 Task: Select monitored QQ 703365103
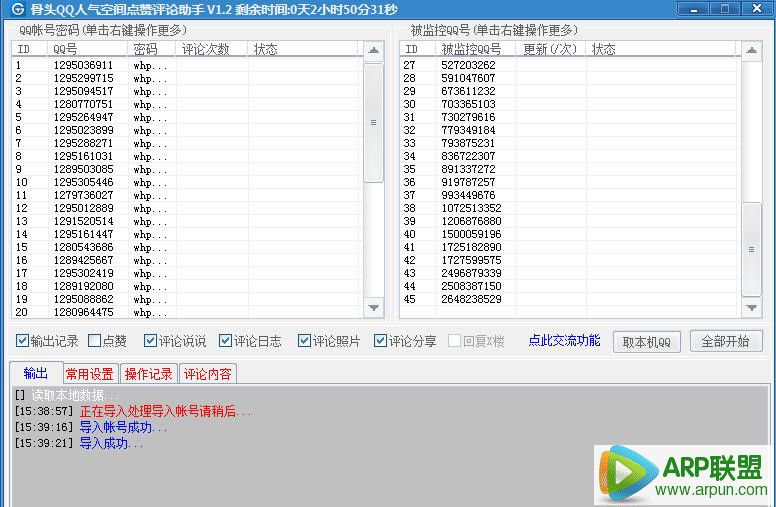570,104
